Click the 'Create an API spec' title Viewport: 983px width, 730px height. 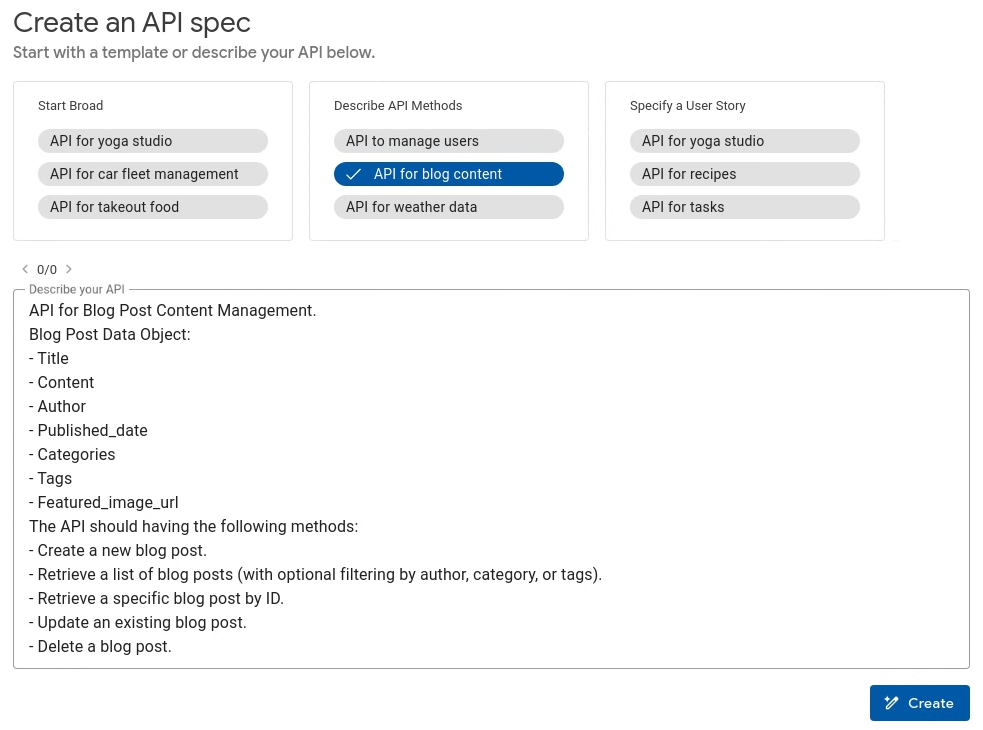132,23
